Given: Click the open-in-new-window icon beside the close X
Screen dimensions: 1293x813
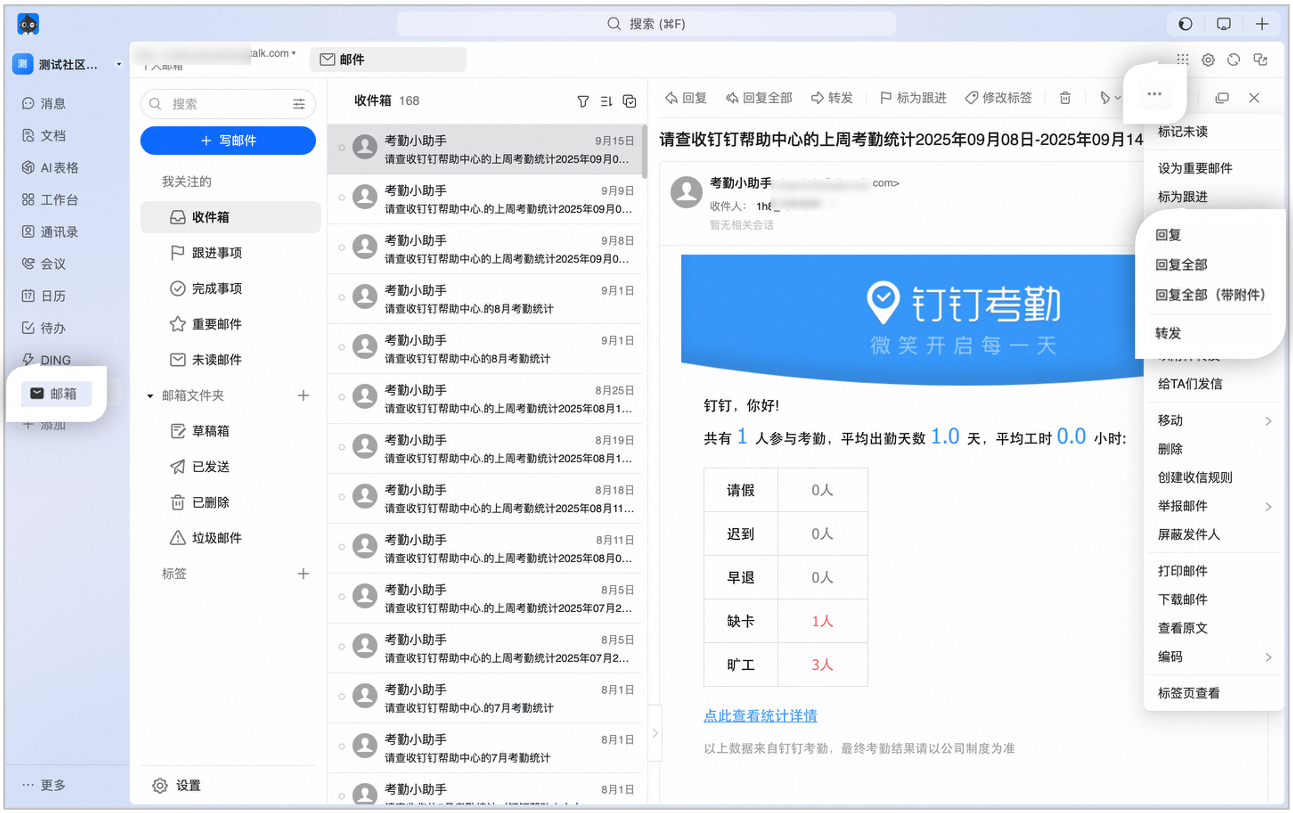Looking at the screenshot, I should point(1222,98).
